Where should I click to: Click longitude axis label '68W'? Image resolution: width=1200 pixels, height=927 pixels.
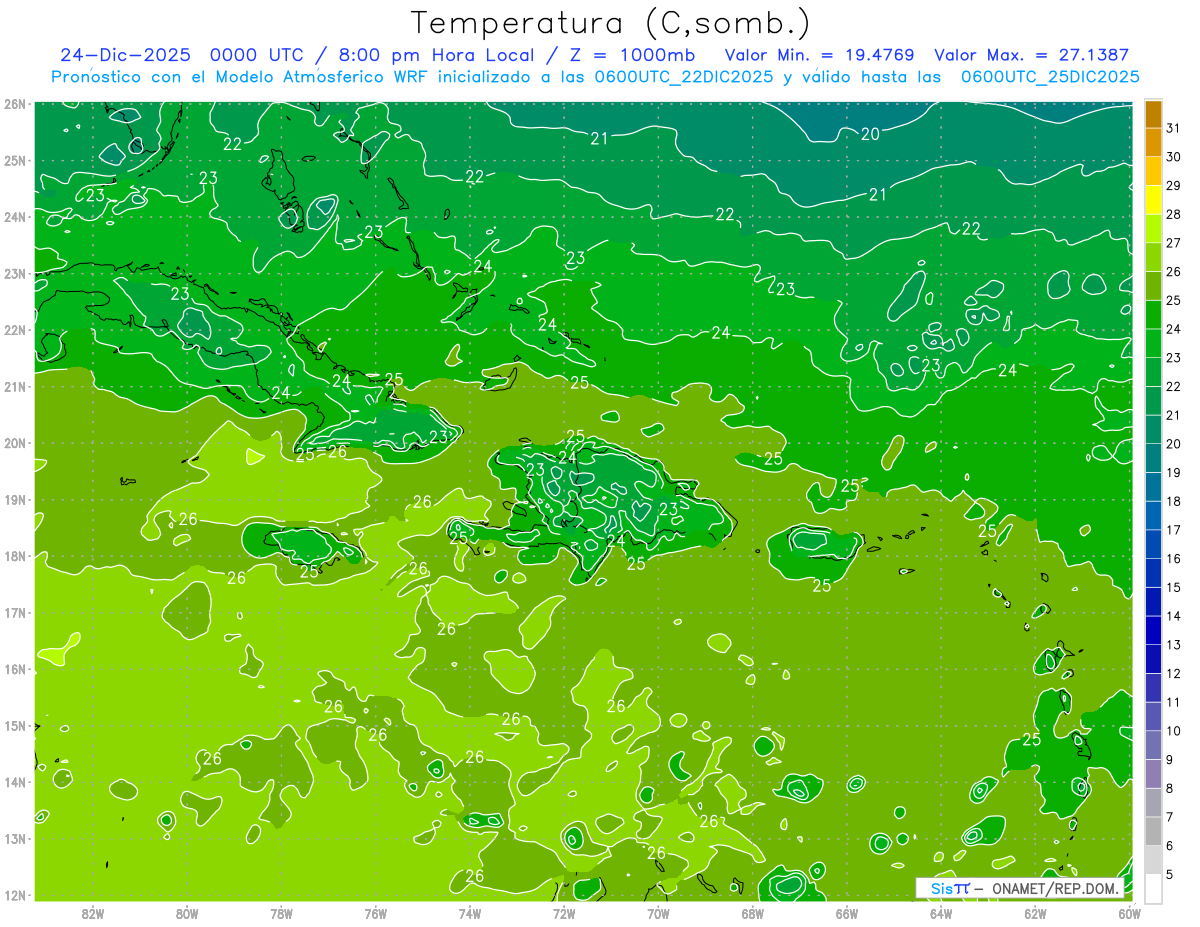pos(752,913)
